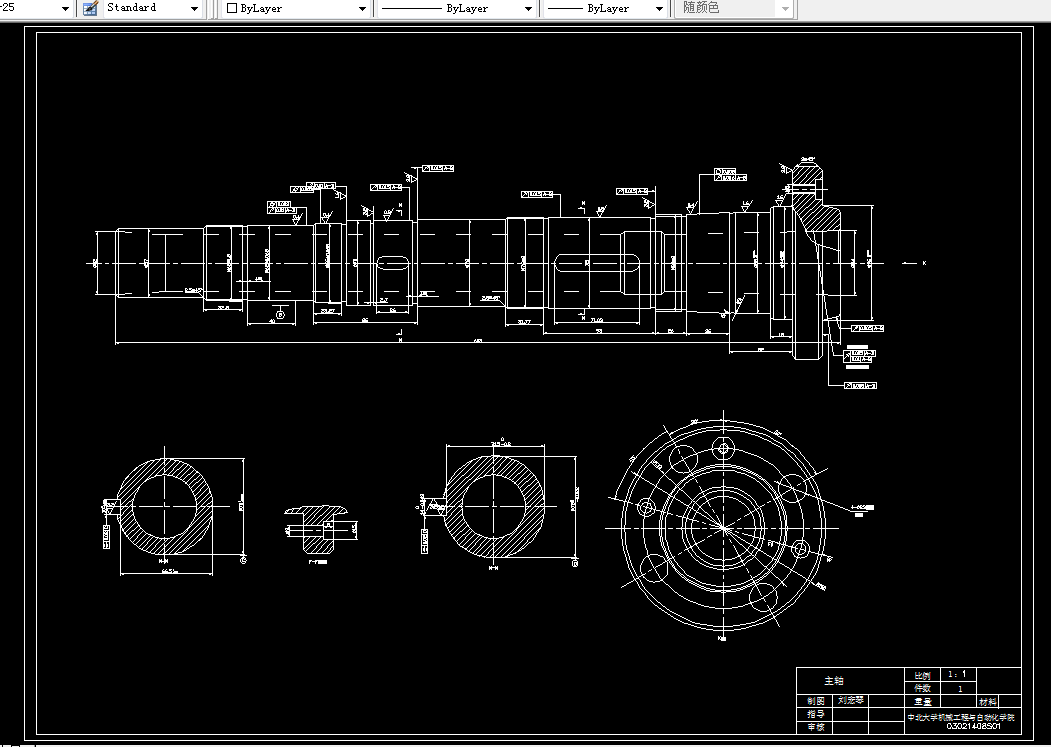
Task: Select the 重量 label cell
Action: 922,701
